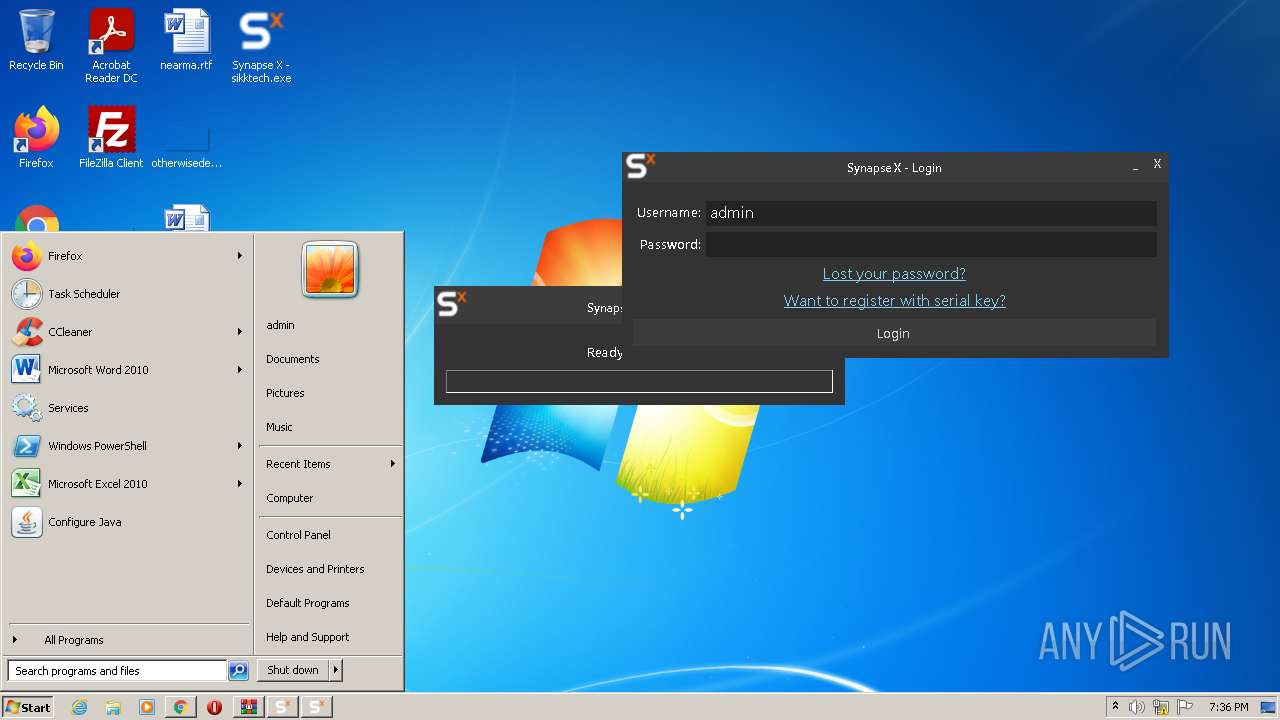
Task: Click the Synapse X logo in Login window
Action: click(x=641, y=166)
